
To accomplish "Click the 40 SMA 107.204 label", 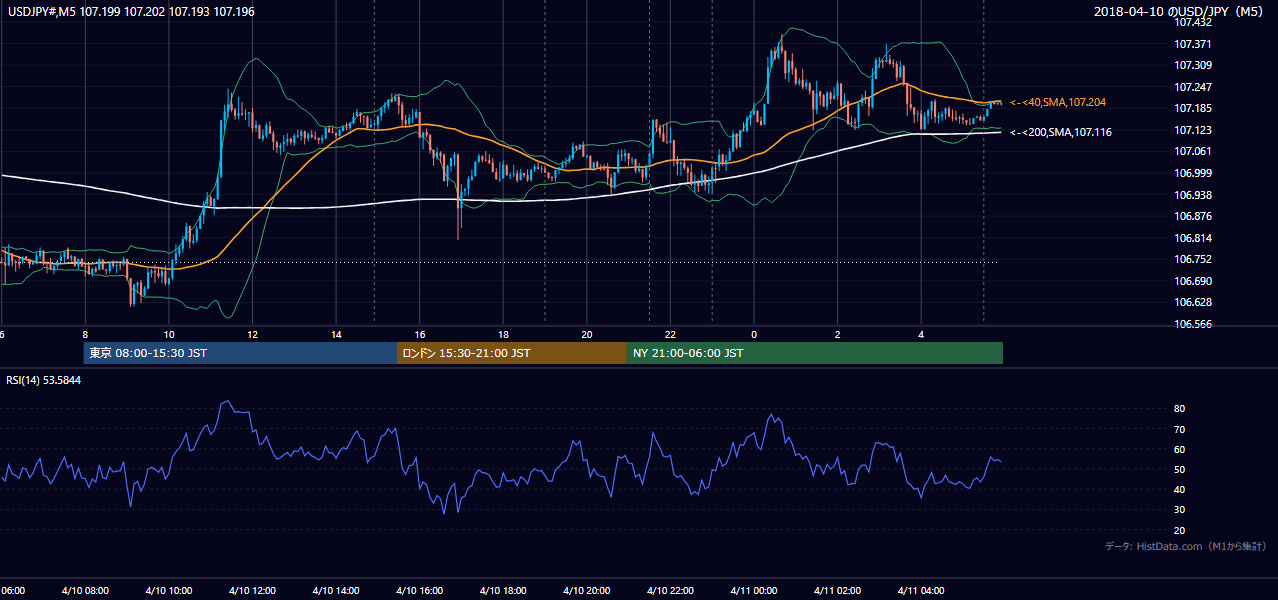I will (1058, 102).
